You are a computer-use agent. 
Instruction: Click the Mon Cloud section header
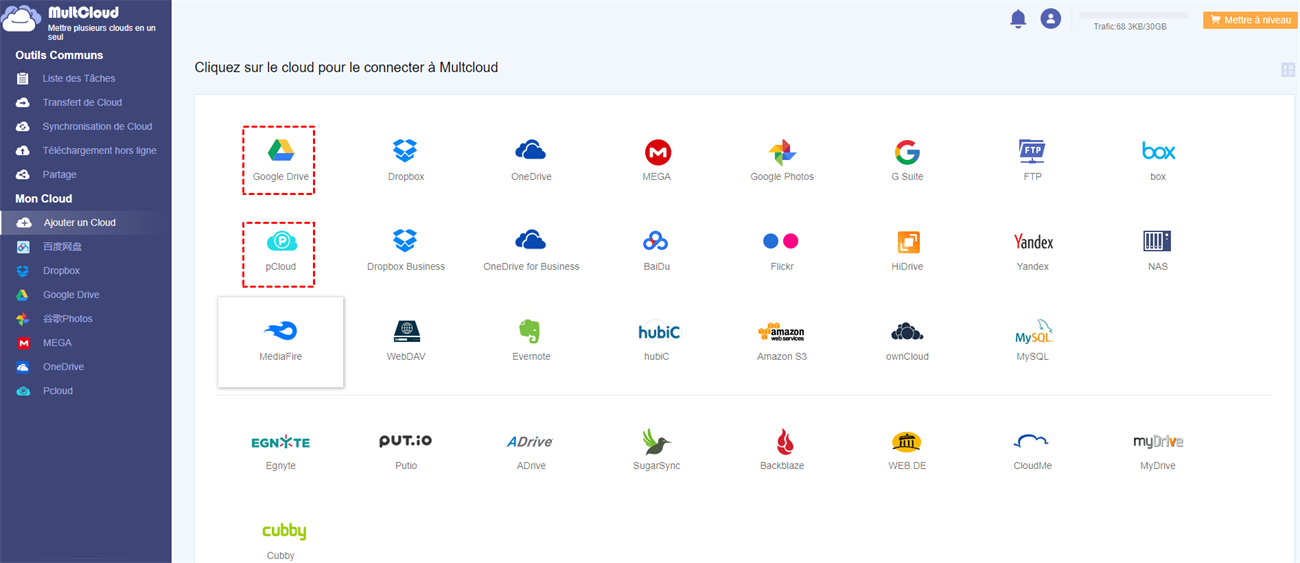click(44, 198)
